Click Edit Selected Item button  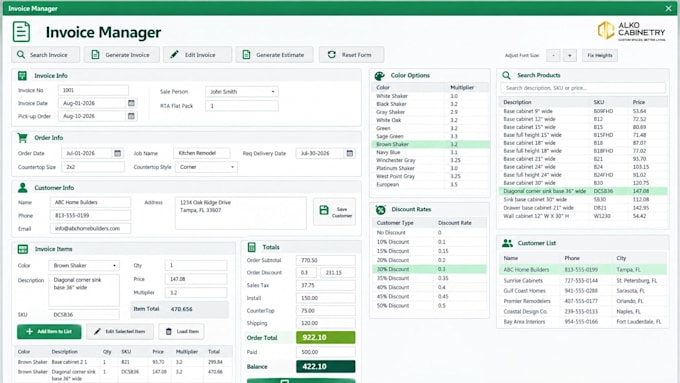(120, 331)
